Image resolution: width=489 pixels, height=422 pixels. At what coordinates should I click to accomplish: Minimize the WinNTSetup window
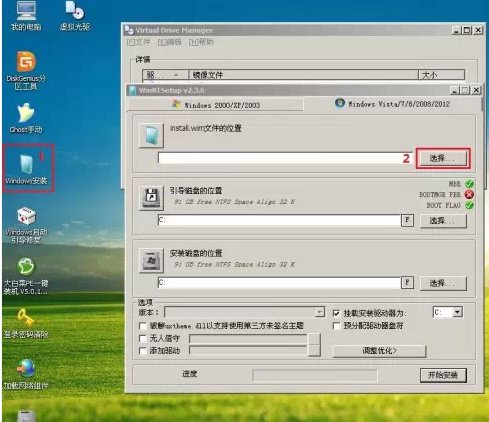(x=454, y=90)
